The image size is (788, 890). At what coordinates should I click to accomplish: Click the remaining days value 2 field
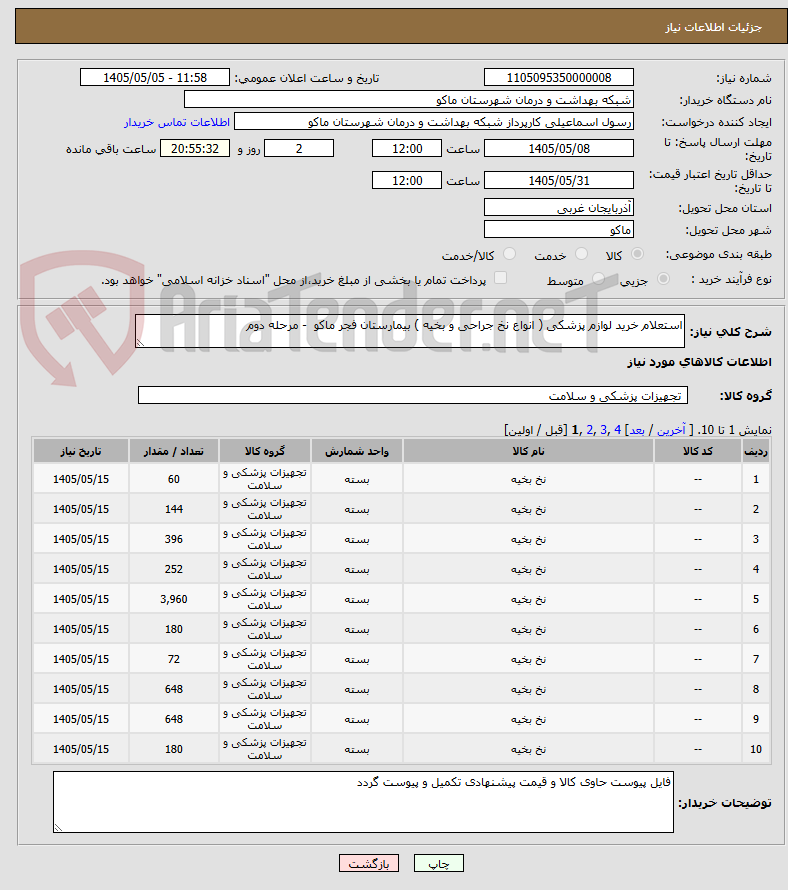(x=299, y=148)
